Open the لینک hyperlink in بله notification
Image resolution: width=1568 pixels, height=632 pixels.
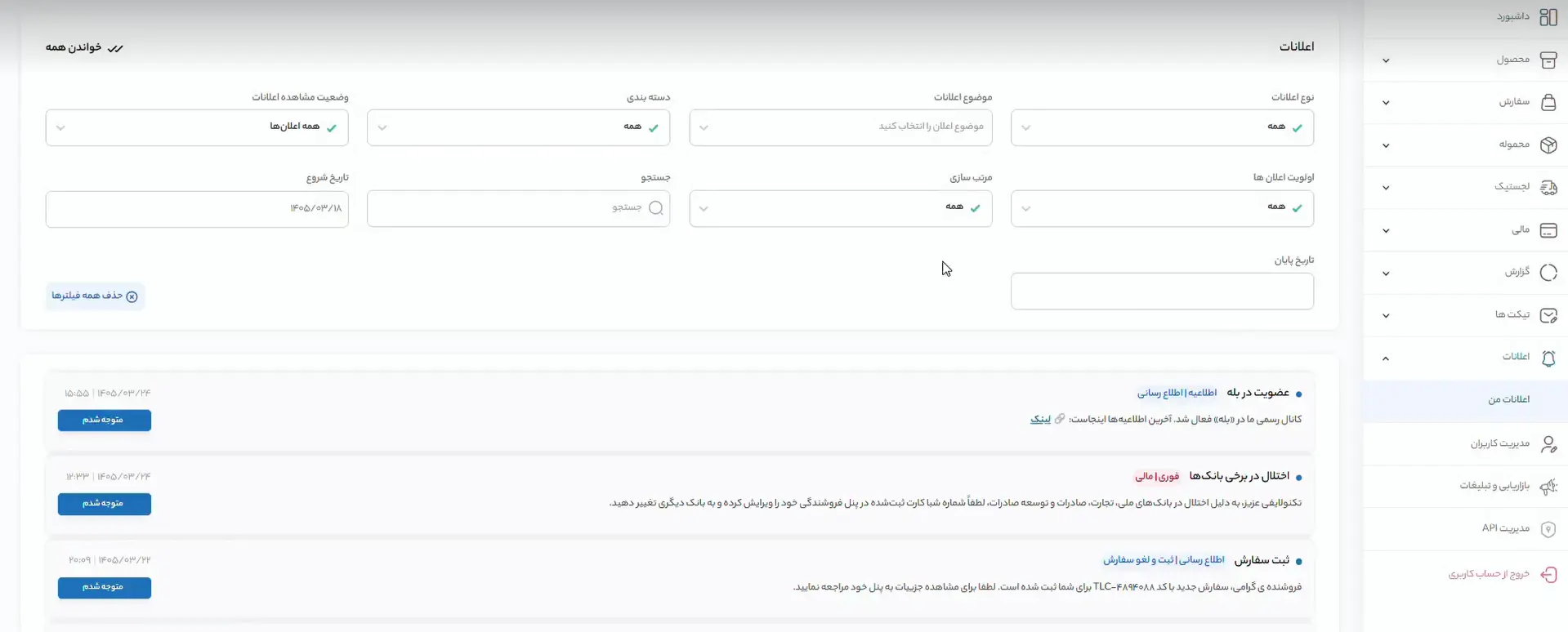click(x=1039, y=419)
